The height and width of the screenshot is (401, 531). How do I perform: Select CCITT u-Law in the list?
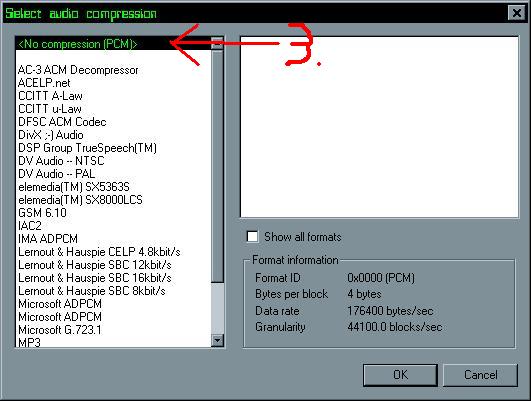point(50,109)
